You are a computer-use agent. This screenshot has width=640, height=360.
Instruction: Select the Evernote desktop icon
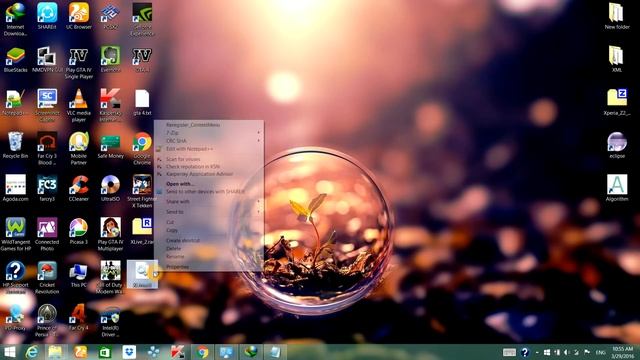110,60
